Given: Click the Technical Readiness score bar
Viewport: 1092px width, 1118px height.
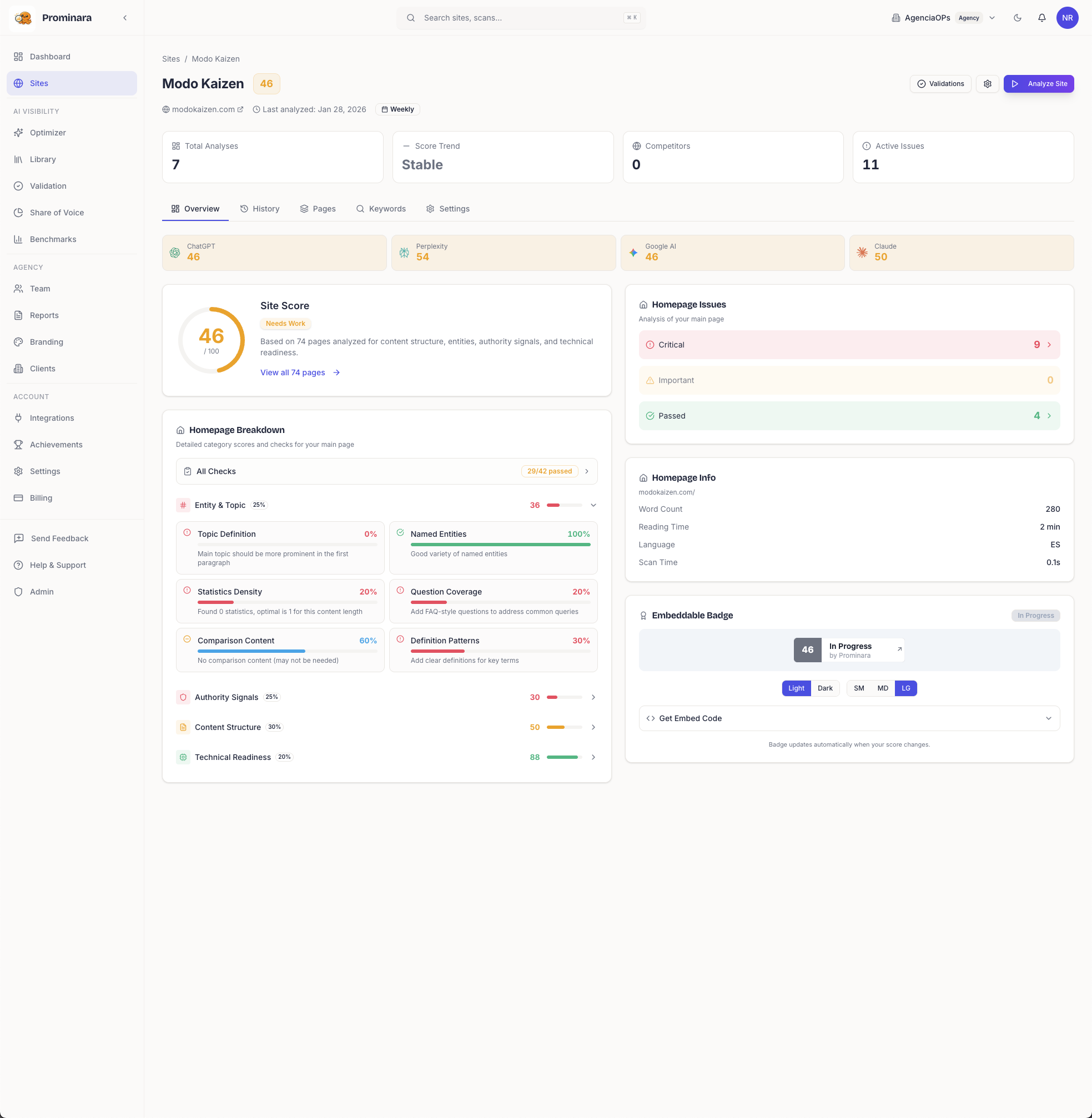Looking at the screenshot, I should tap(564, 757).
